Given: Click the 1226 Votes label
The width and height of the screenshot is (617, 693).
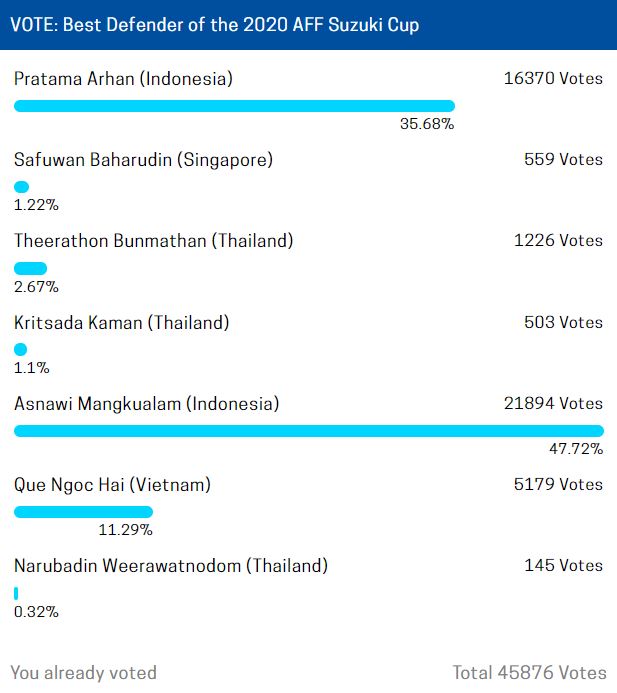Looking at the screenshot, I should 558,240.
